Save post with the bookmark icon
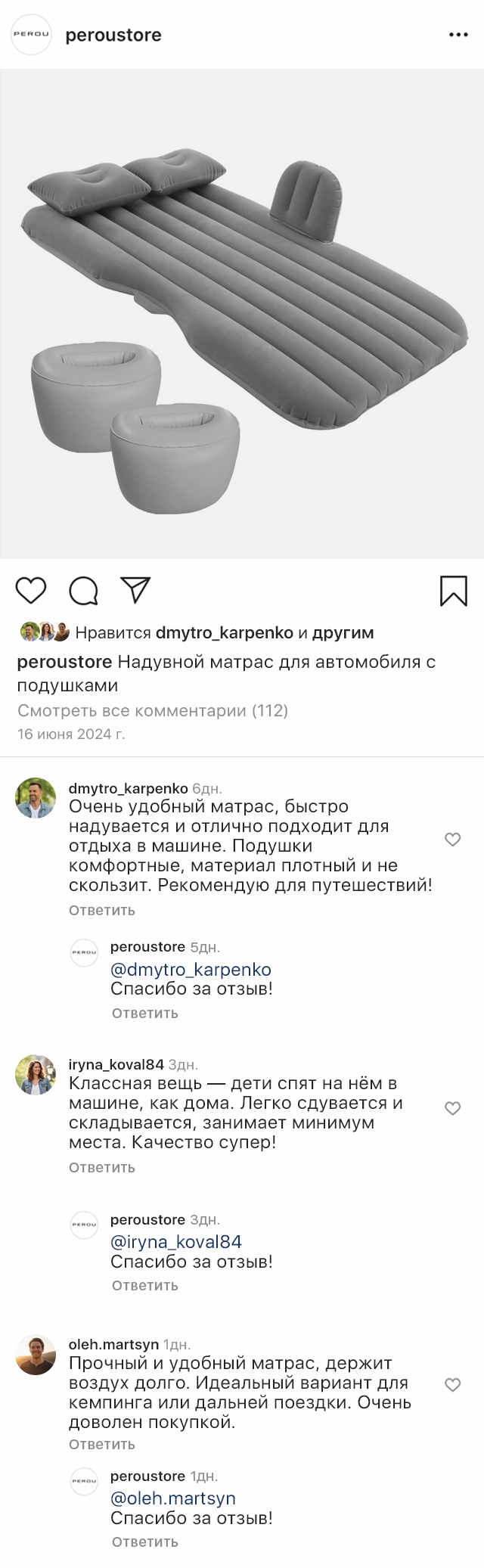The height and width of the screenshot is (1568, 484). 454,591
